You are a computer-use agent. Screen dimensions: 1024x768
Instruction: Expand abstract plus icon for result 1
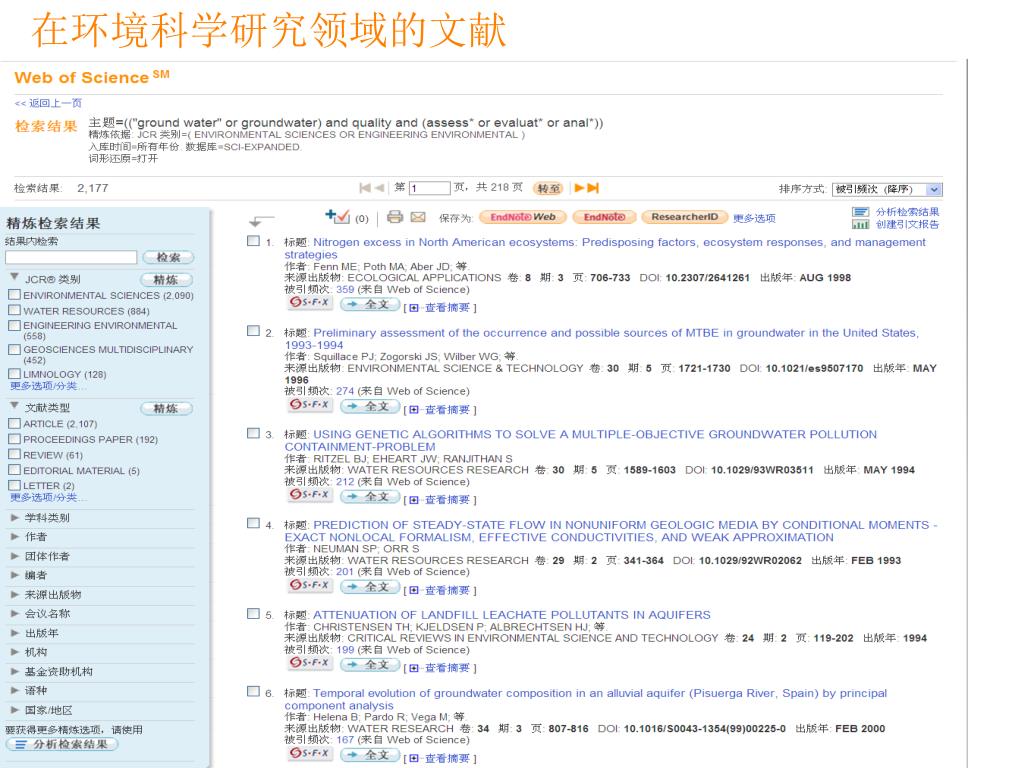[414, 308]
